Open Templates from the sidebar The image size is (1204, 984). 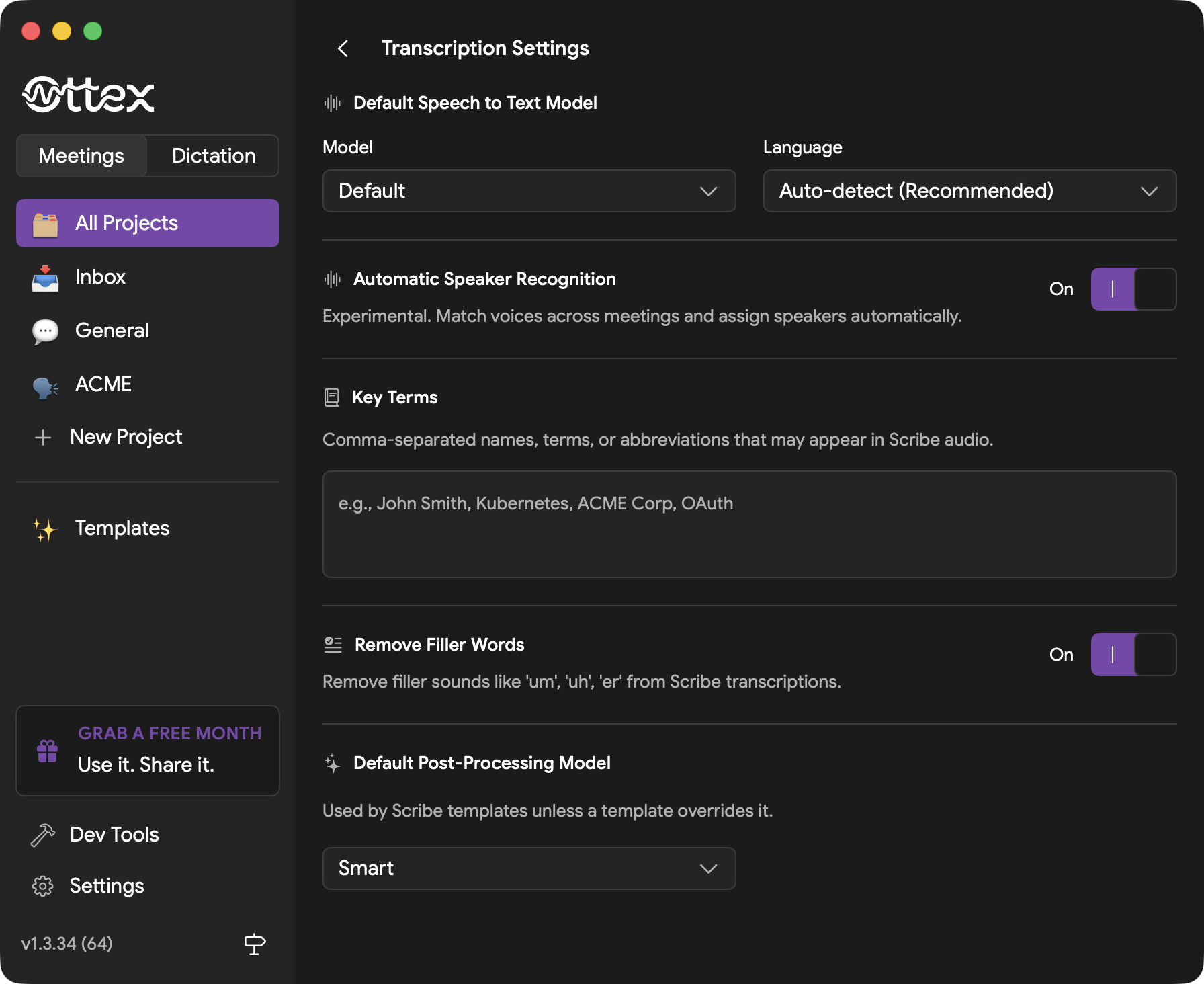[x=148, y=528]
